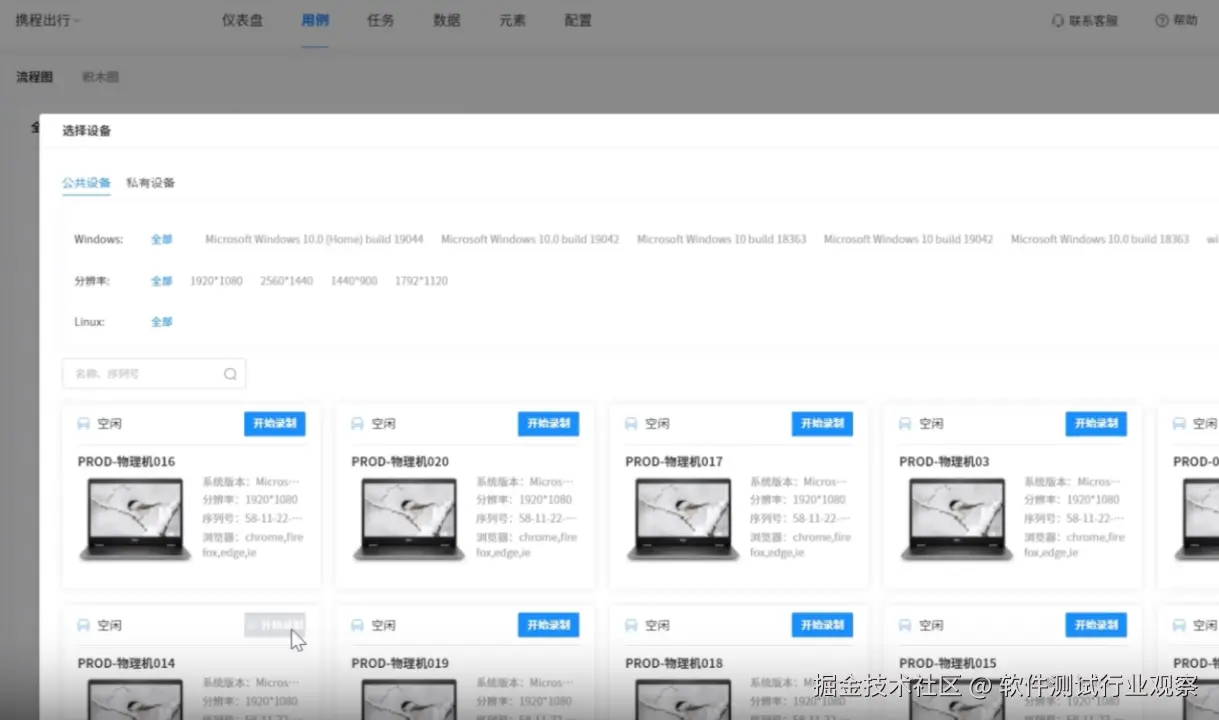
Task: Click the laptop thumbnail of PROD-物理机020
Action: click(x=409, y=519)
